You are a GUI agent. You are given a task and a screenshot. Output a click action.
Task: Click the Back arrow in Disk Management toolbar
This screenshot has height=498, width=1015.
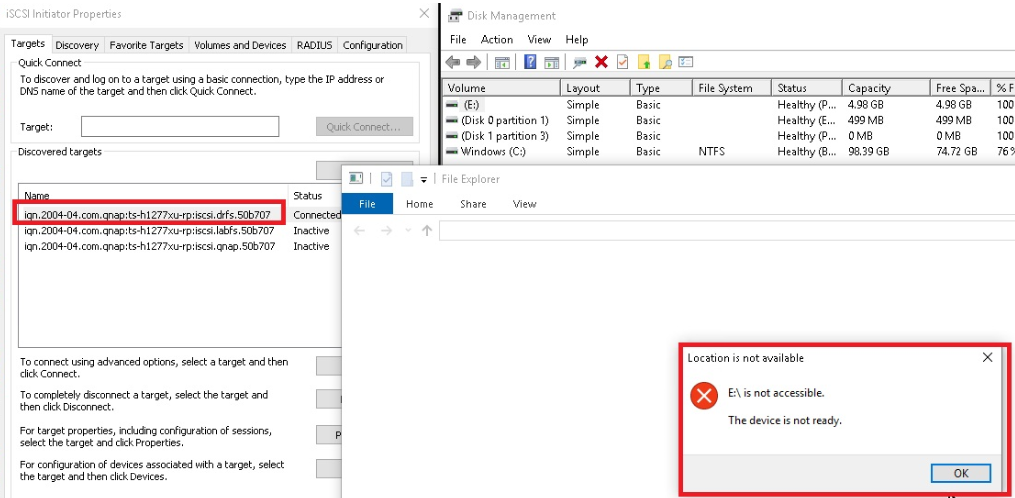(453, 62)
